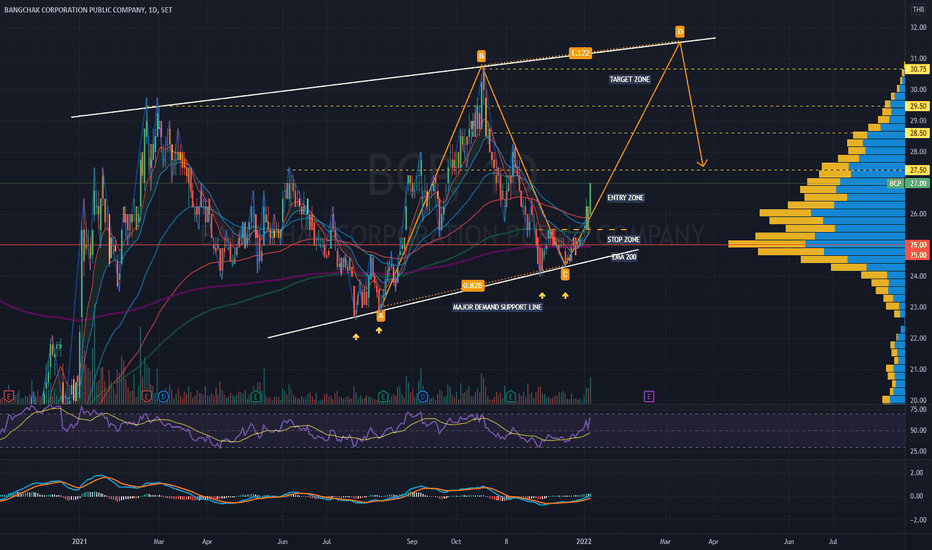Click the EMA 200 text annotation
The image size is (932, 550).
624,257
